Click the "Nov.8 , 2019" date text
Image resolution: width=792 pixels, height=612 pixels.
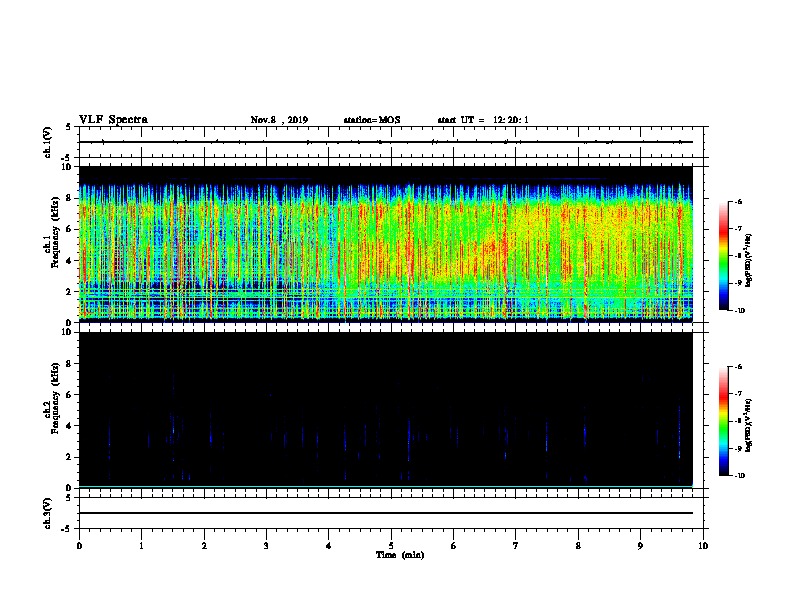click(x=279, y=120)
